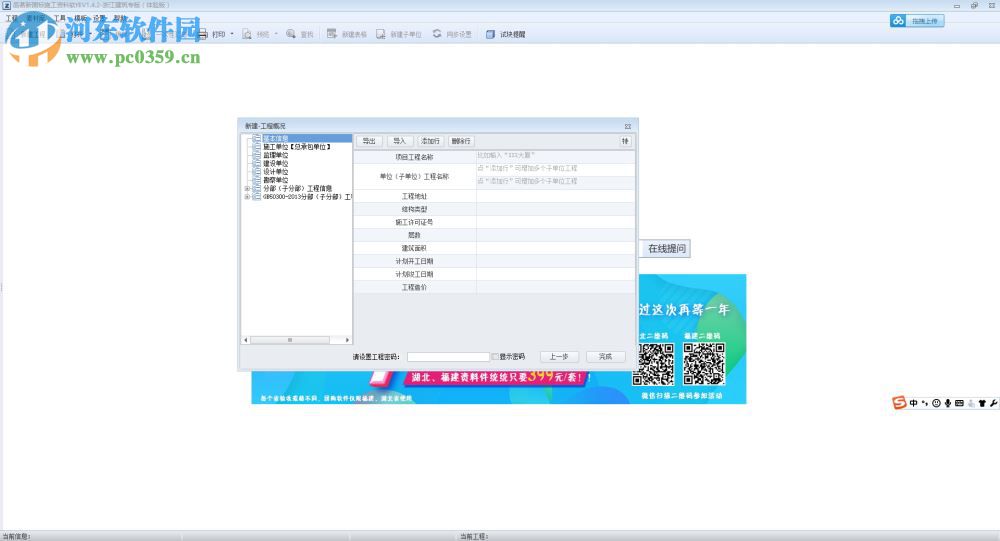1000x541 pixels.
Task: Click the Sogou skin (shirt) icon
Action: pos(982,403)
